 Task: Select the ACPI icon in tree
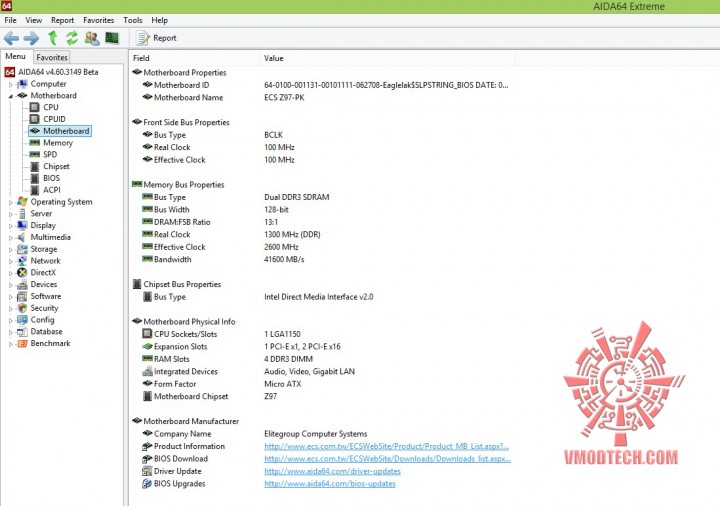tap(34, 190)
